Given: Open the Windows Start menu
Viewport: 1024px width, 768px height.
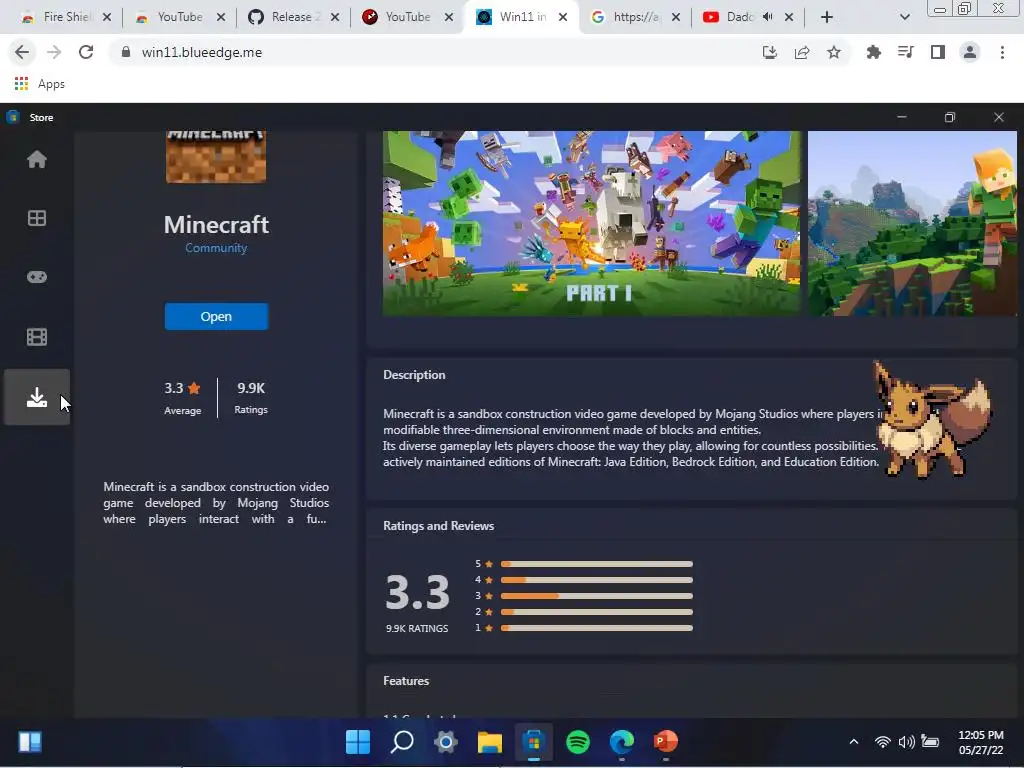Looking at the screenshot, I should coord(358,742).
